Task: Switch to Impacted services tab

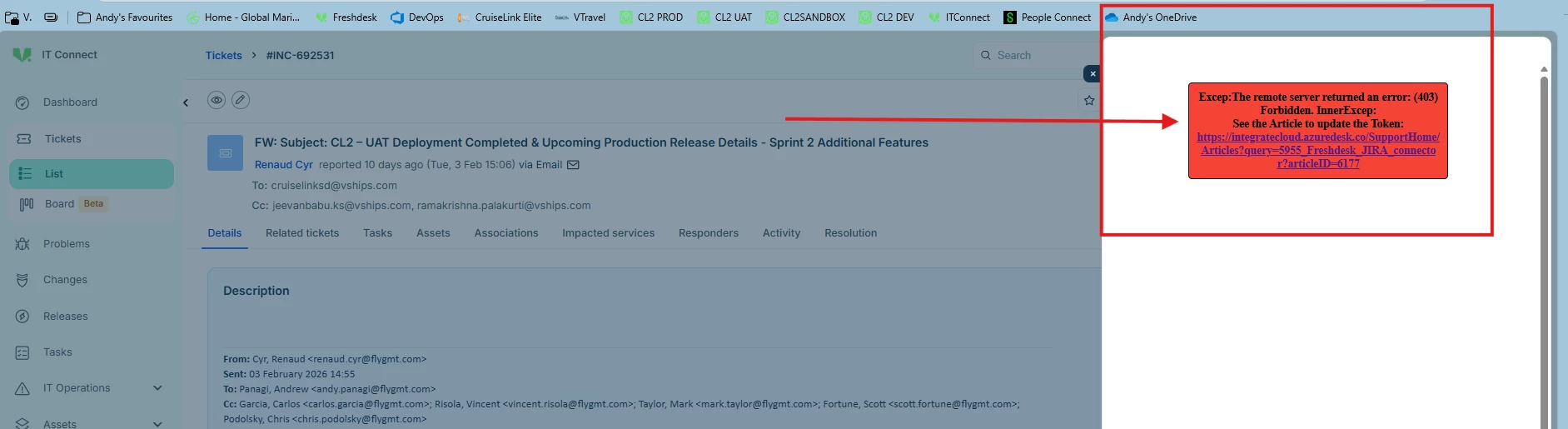Action: [x=608, y=233]
